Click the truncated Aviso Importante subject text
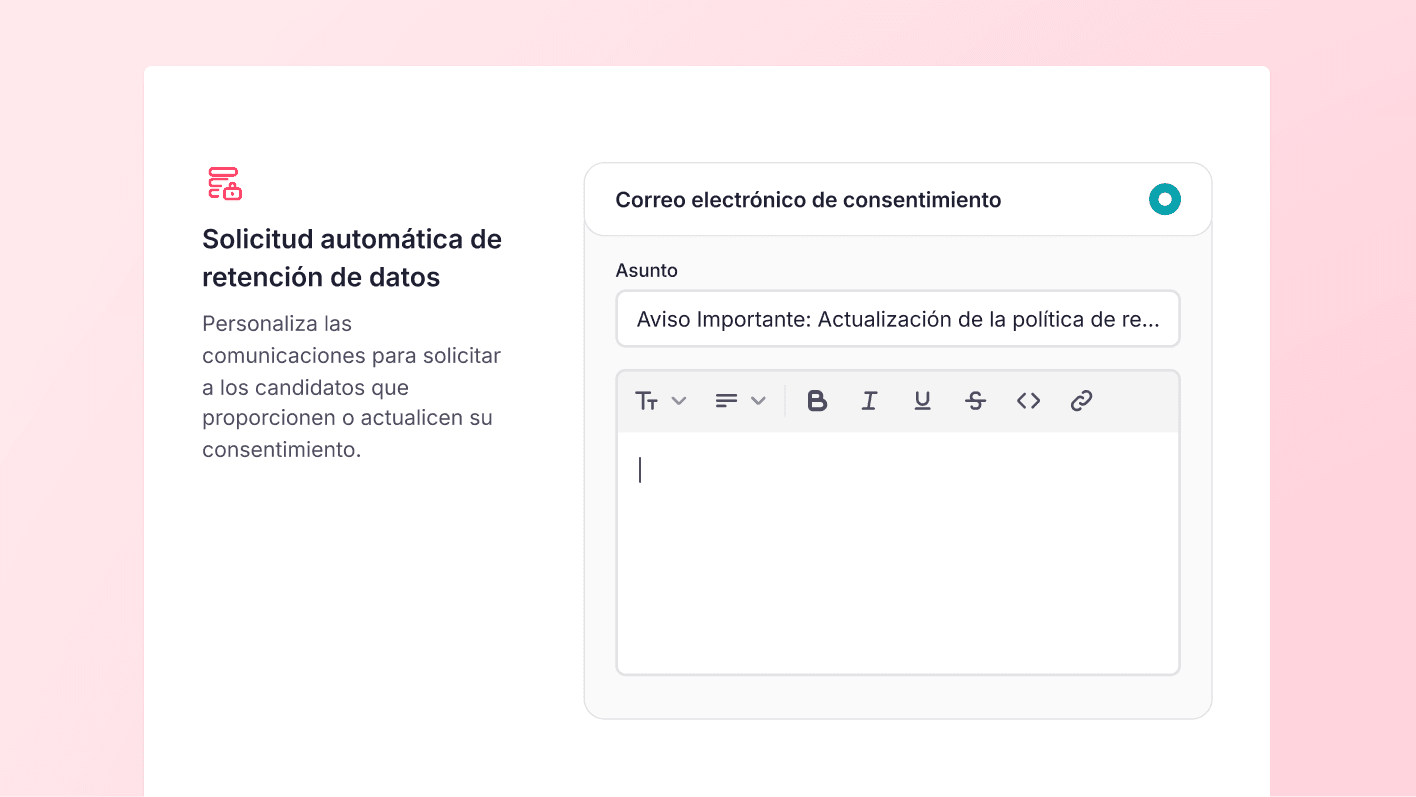 pyautogui.click(x=897, y=318)
